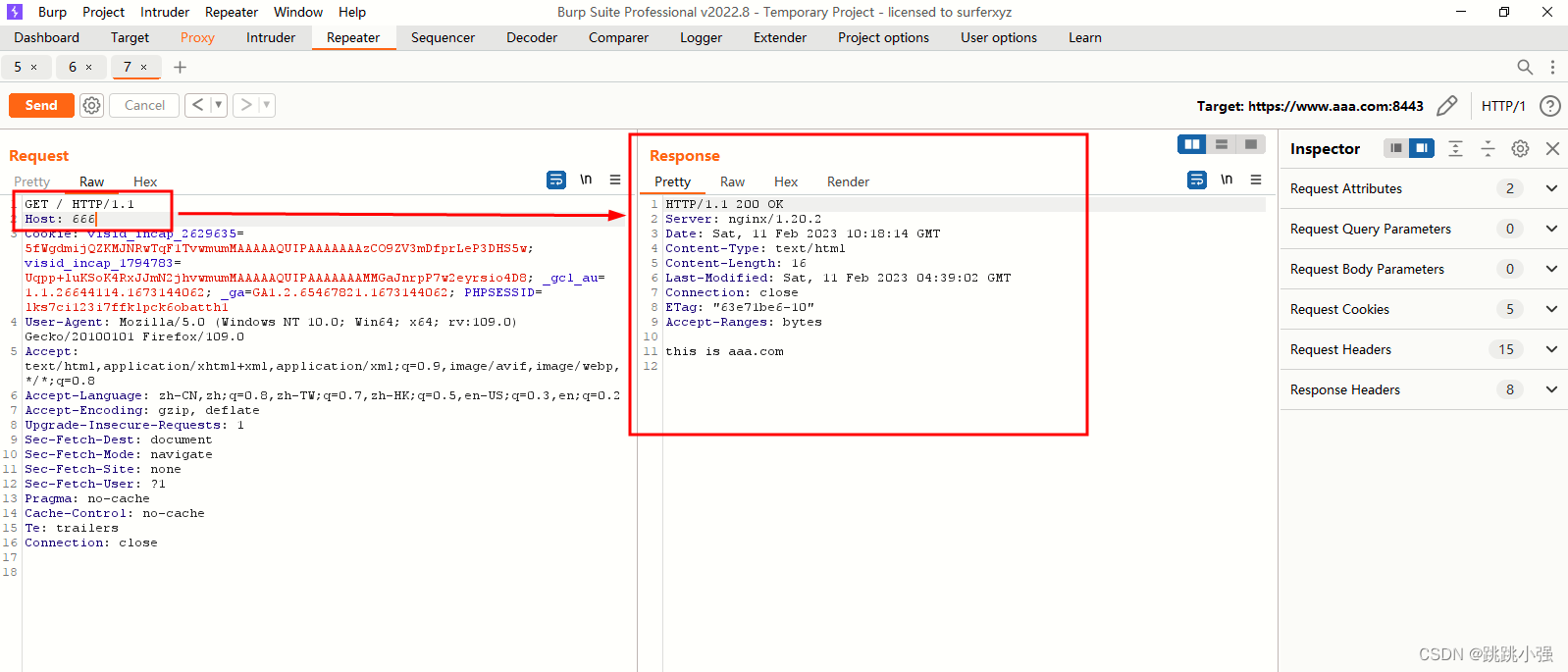The height and width of the screenshot is (672, 1568).
Task: Toggle request word wrap icon
Action: 556,180
